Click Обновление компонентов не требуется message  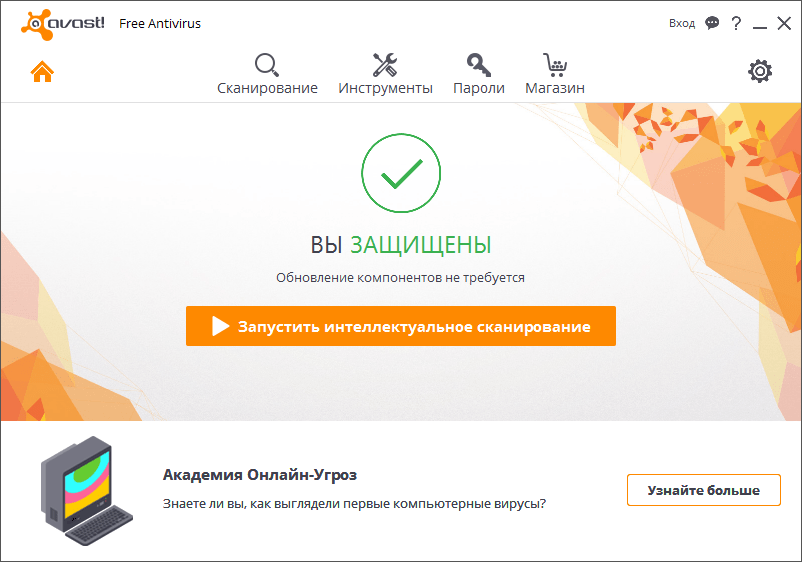point(400,278)
